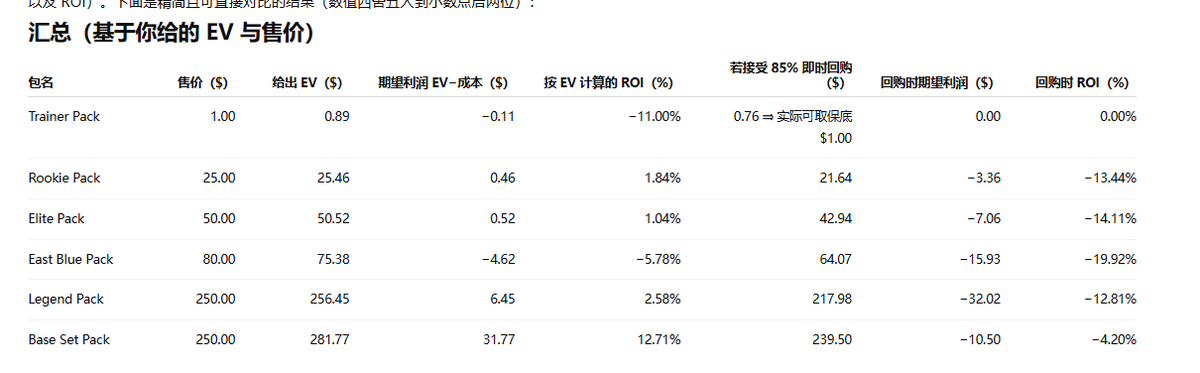The image size is (1200, 373).
Task: Click the 售价 ($) column header
Action: point(203,83)
